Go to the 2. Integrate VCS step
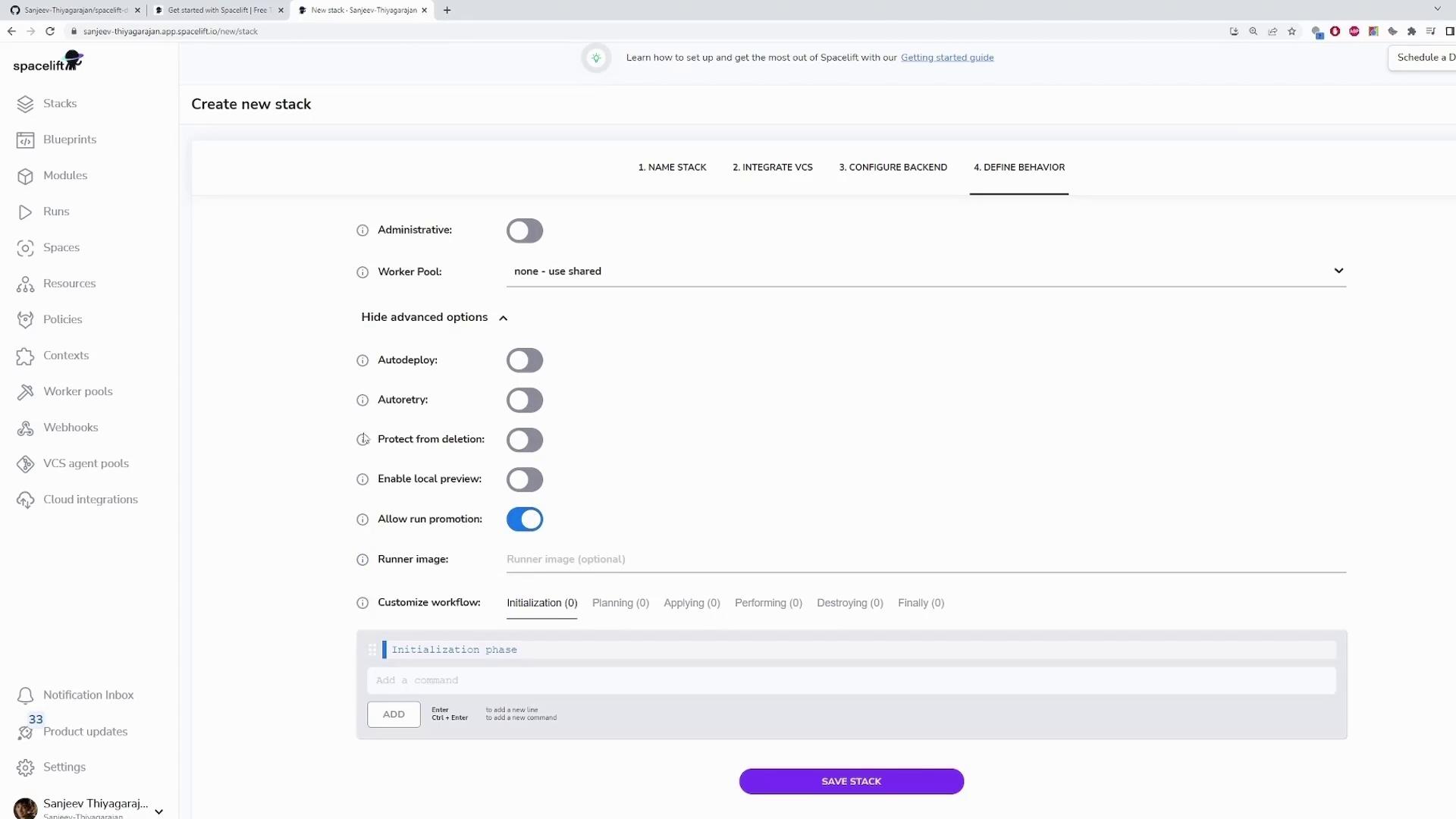The height and width of the screenshot is (819, 1456). 772,167
